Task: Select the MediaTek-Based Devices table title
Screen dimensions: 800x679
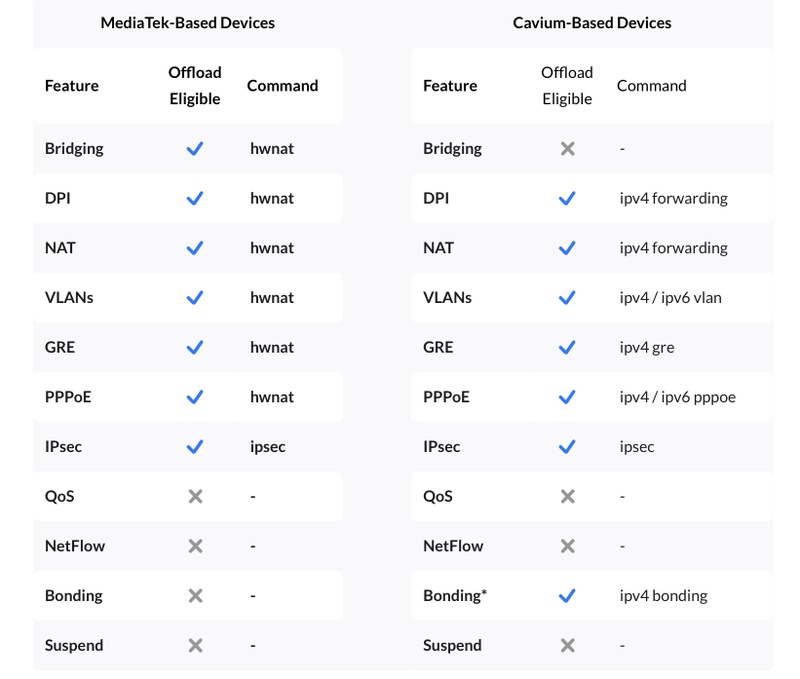Action: pyautogui.click(x=188, y=22)
